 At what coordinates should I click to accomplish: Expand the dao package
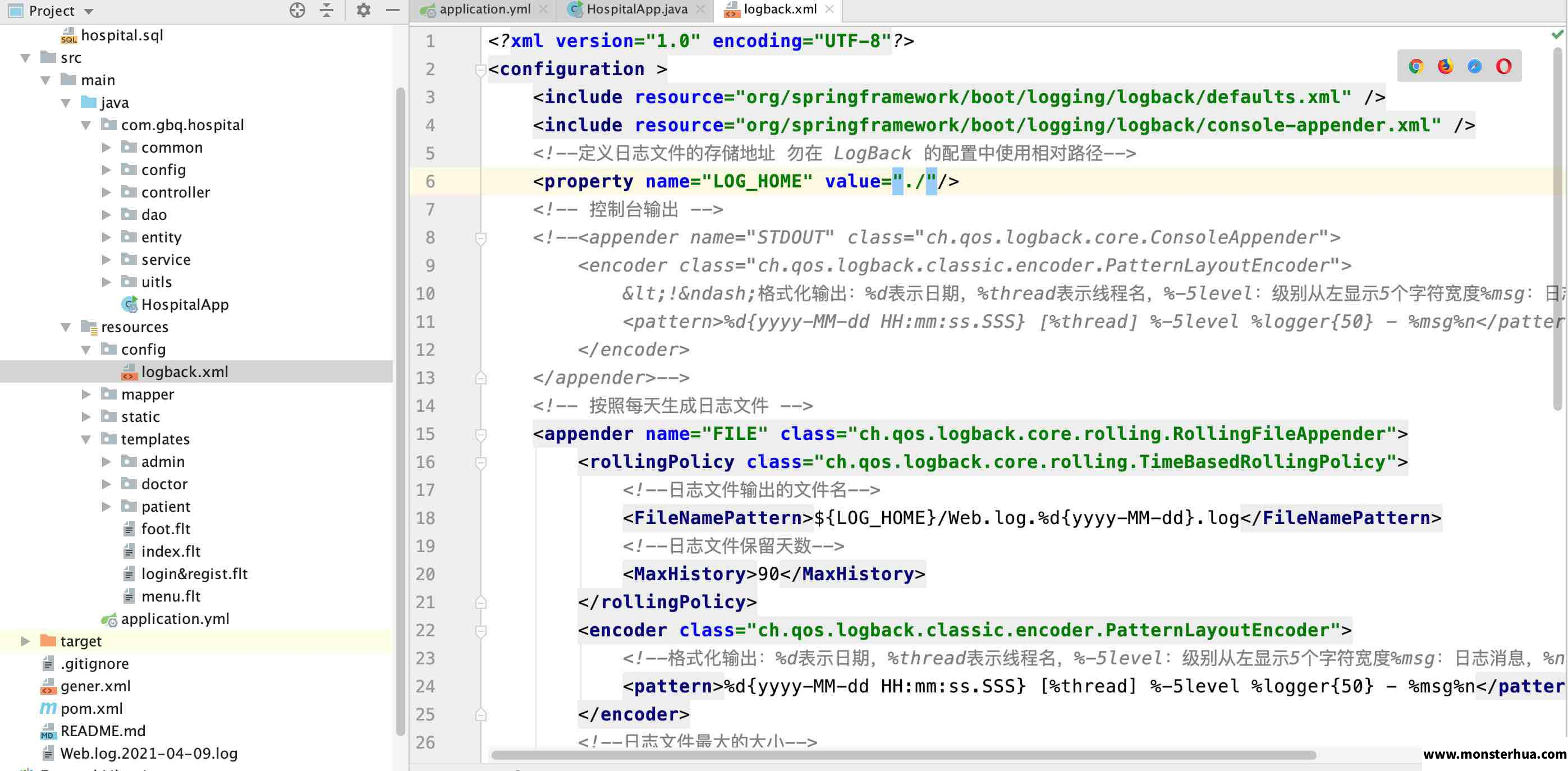106,215
